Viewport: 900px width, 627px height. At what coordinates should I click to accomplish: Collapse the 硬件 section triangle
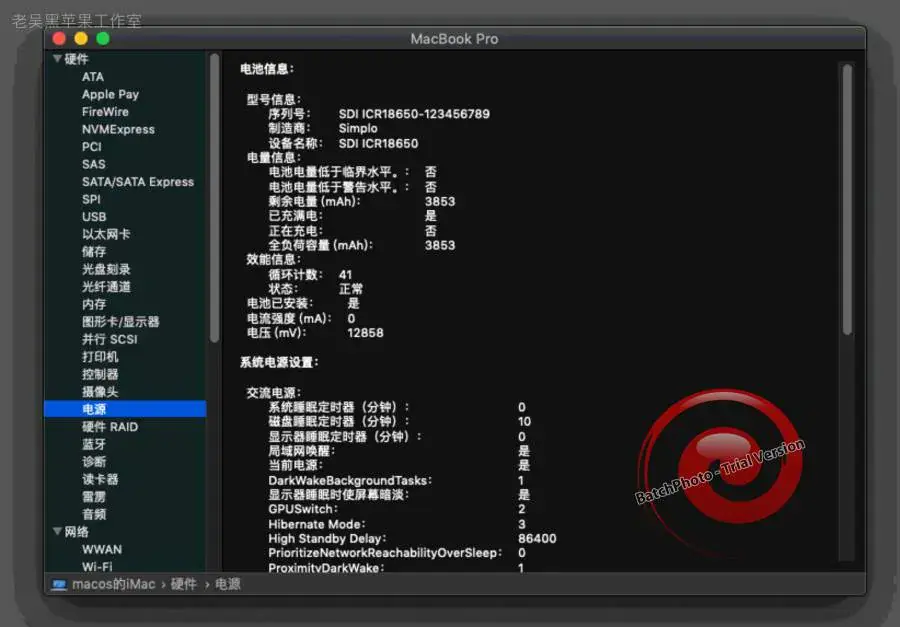pos(57,59)
